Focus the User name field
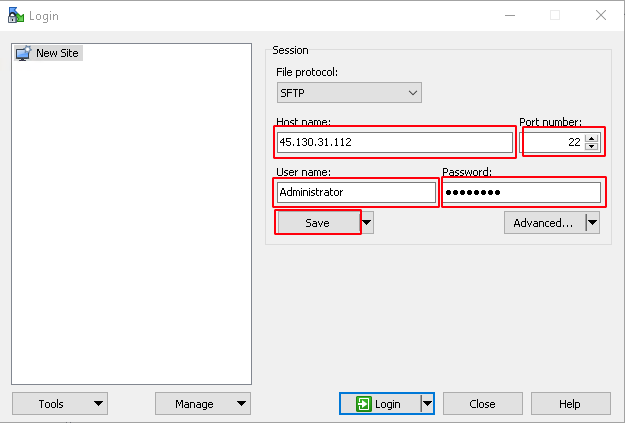Viewport: 625px width, 423px height. (355, 192)
